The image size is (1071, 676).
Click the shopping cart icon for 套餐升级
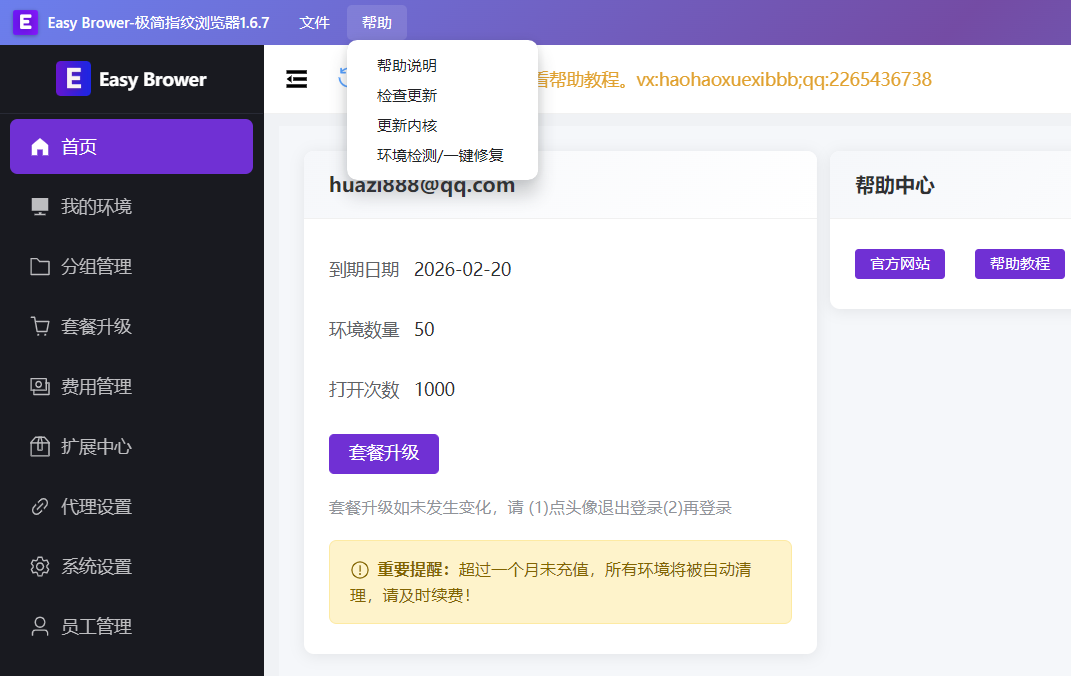click(x=40, y=327)
